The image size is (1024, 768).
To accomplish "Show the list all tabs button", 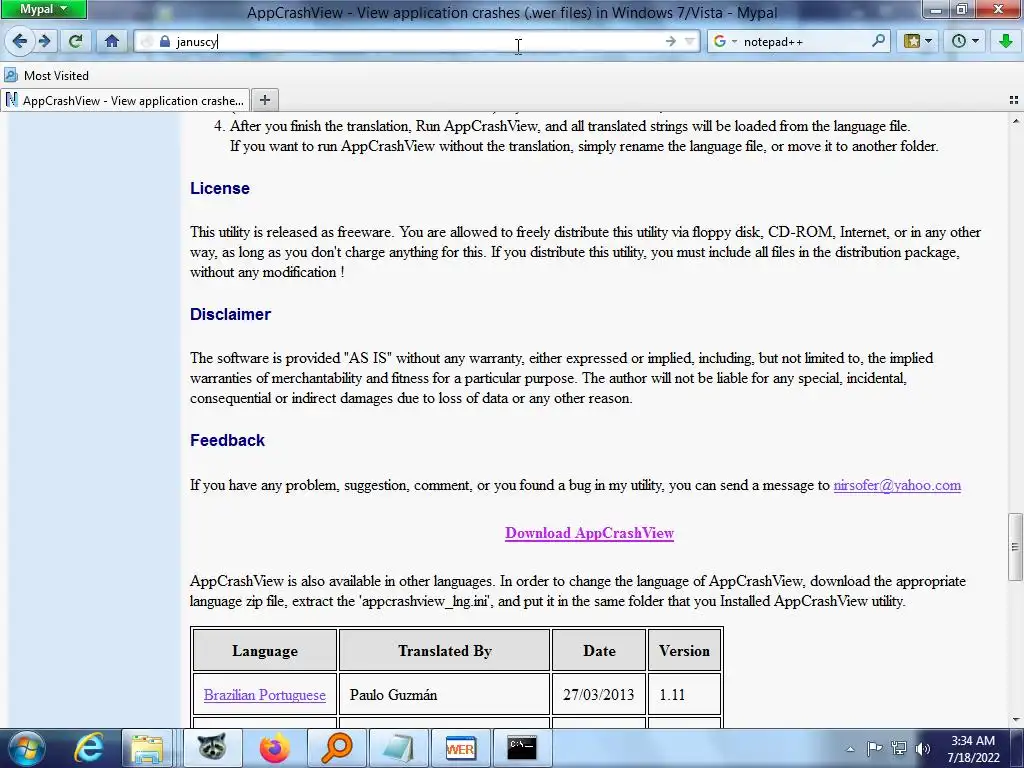I will click(1014, 100).
